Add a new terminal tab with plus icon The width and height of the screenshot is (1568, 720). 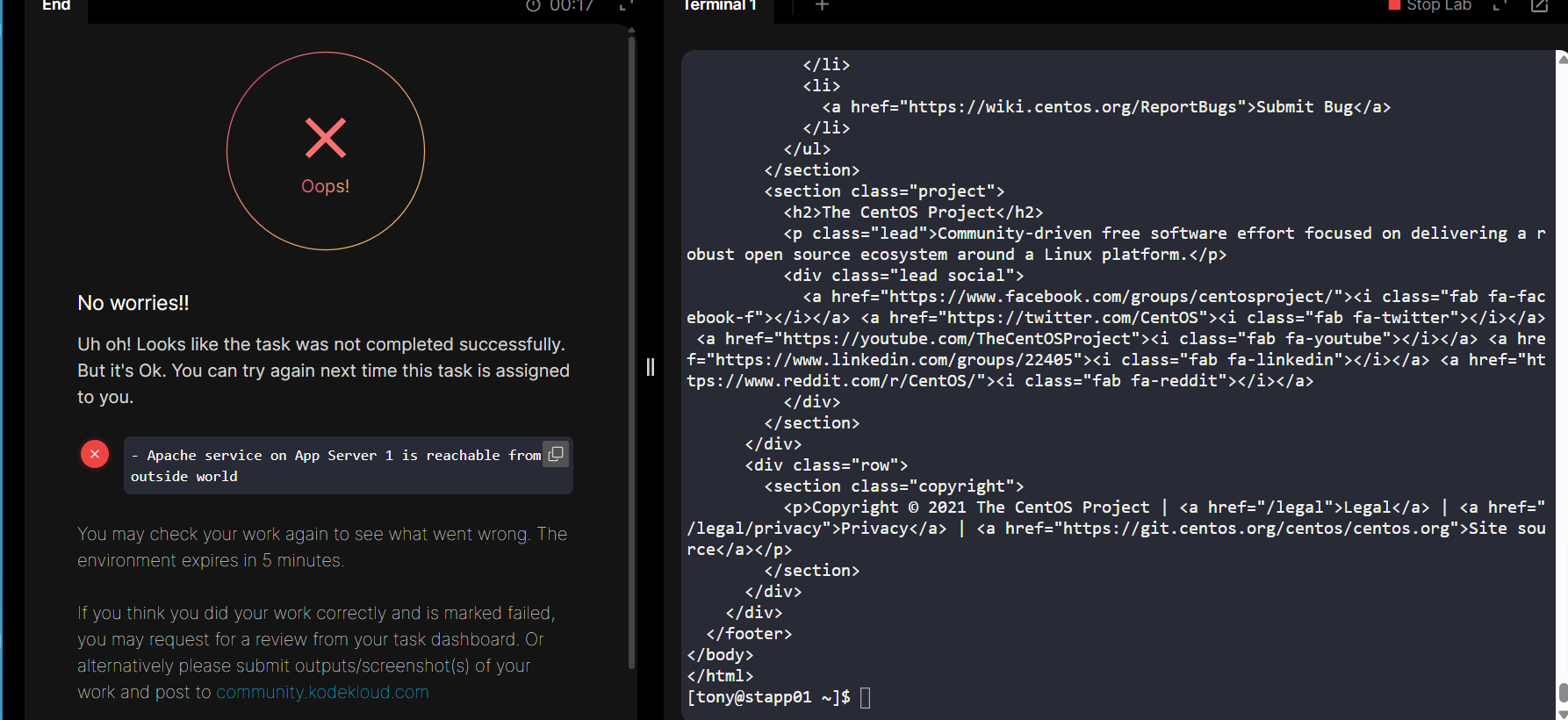pos(822,5)
